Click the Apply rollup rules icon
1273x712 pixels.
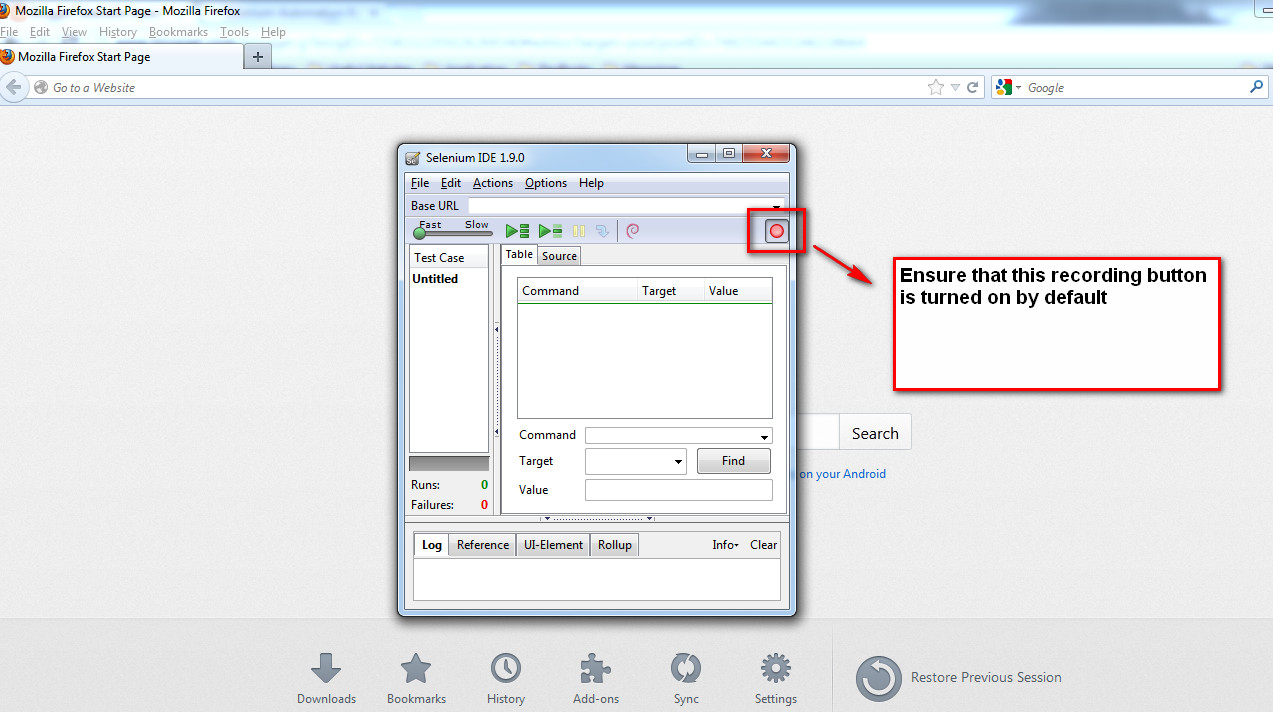632,230
